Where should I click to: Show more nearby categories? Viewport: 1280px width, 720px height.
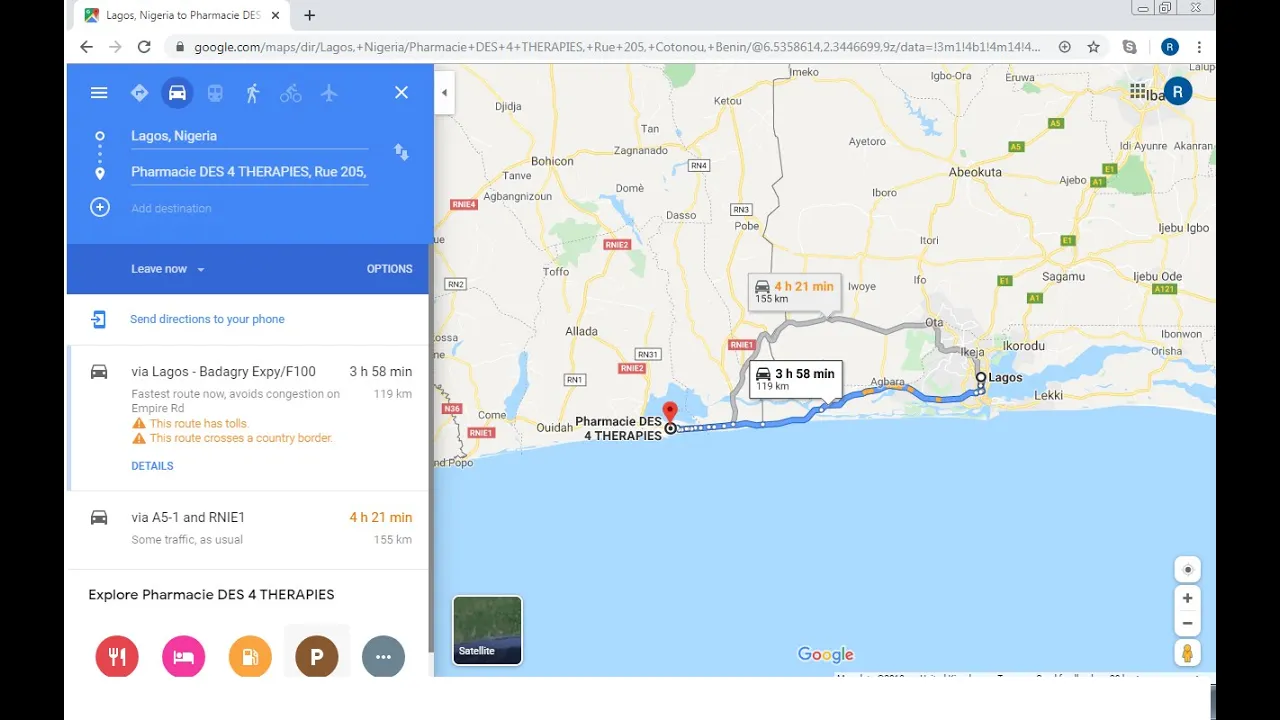383,657
